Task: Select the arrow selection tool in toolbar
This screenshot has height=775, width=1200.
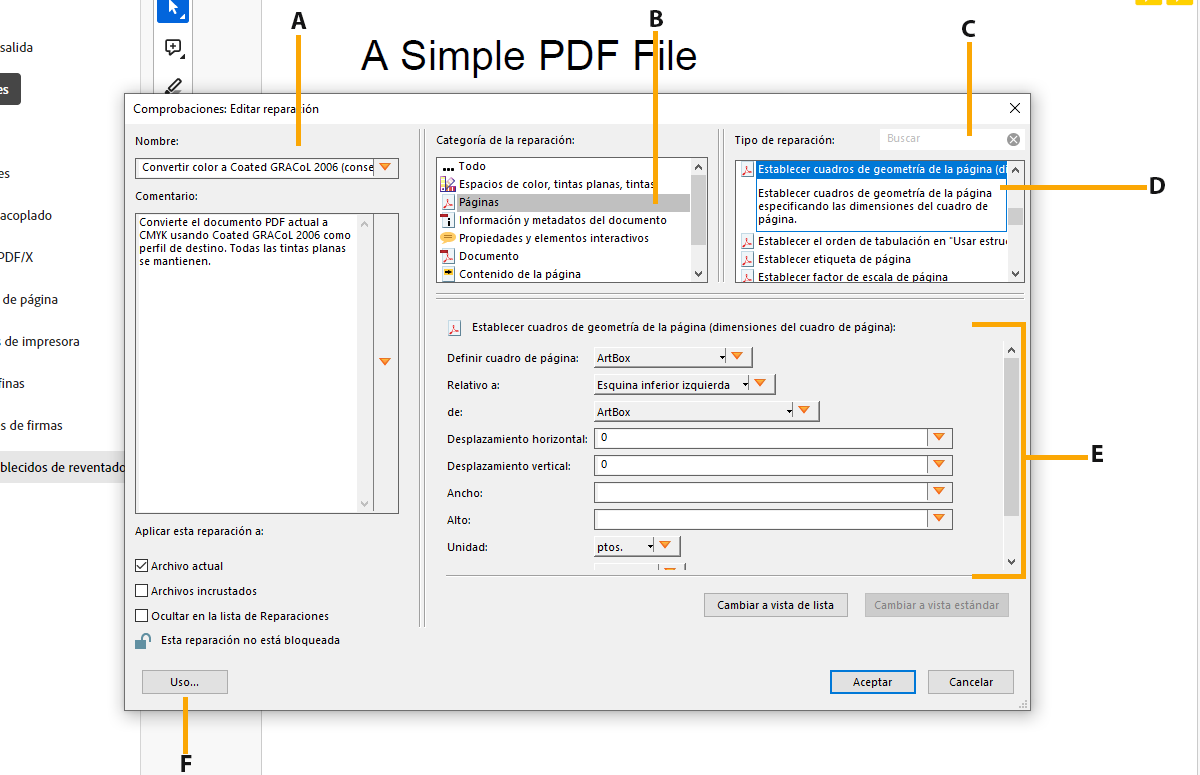Action: point(173,10)
